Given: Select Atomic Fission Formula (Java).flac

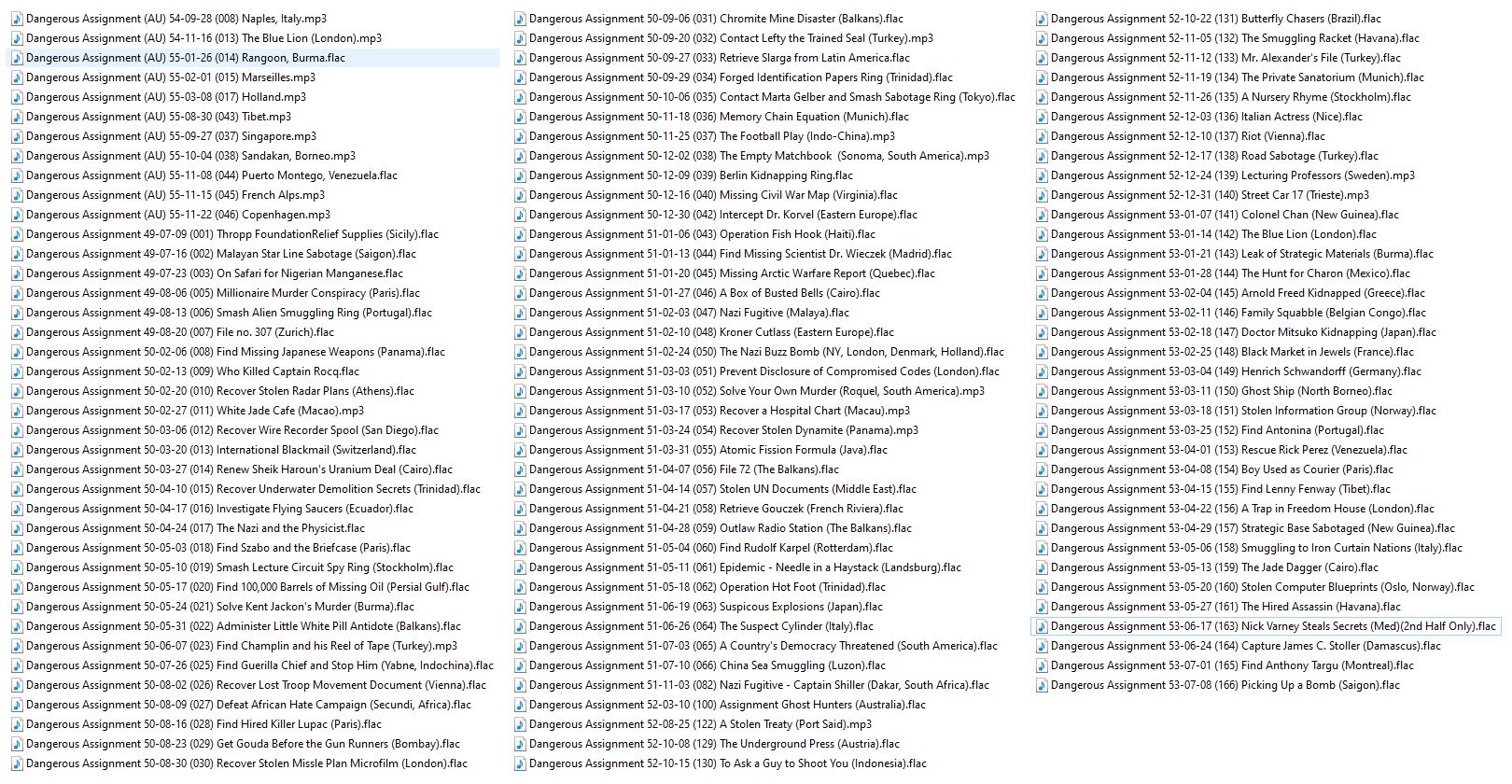Looking at the screenshot, I should pyautogui.click(x=707, y=450).
